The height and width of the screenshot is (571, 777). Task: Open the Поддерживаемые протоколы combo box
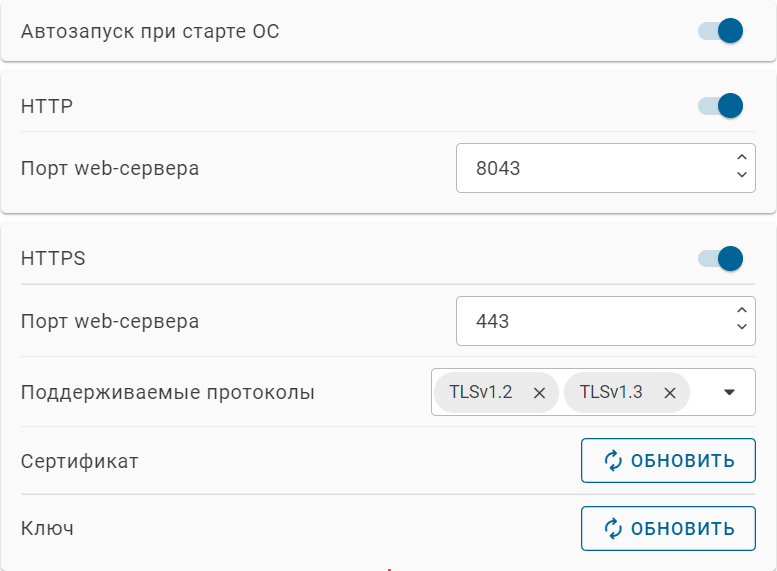tap(593, 392)
